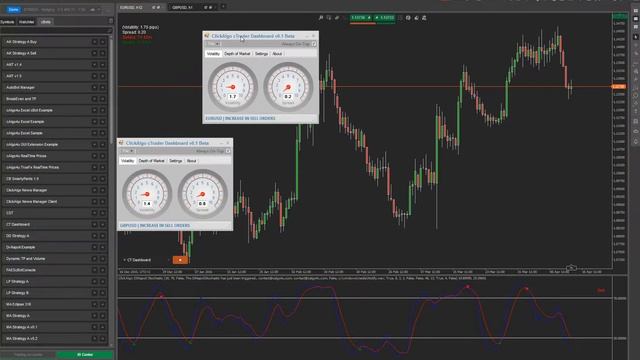The image size is (640, 360).
Task: Click volatility gauge in GBPUSD dashboard
Action: pyautogui.click(x=147, y=194)
